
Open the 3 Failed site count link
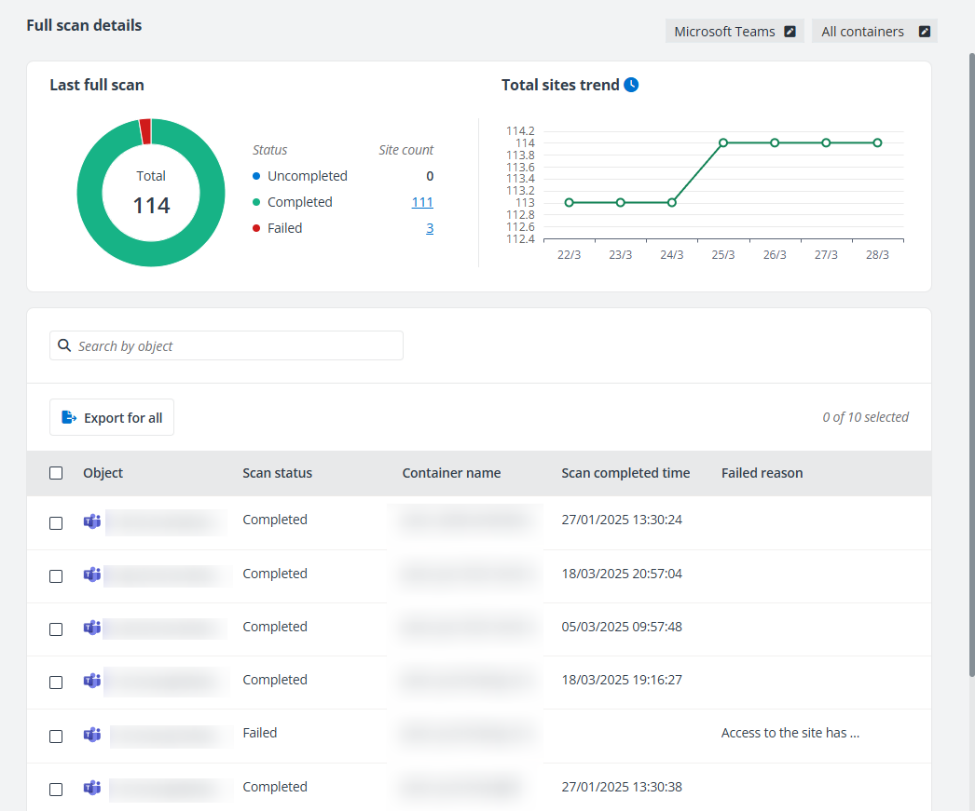[x=430, y=228]
